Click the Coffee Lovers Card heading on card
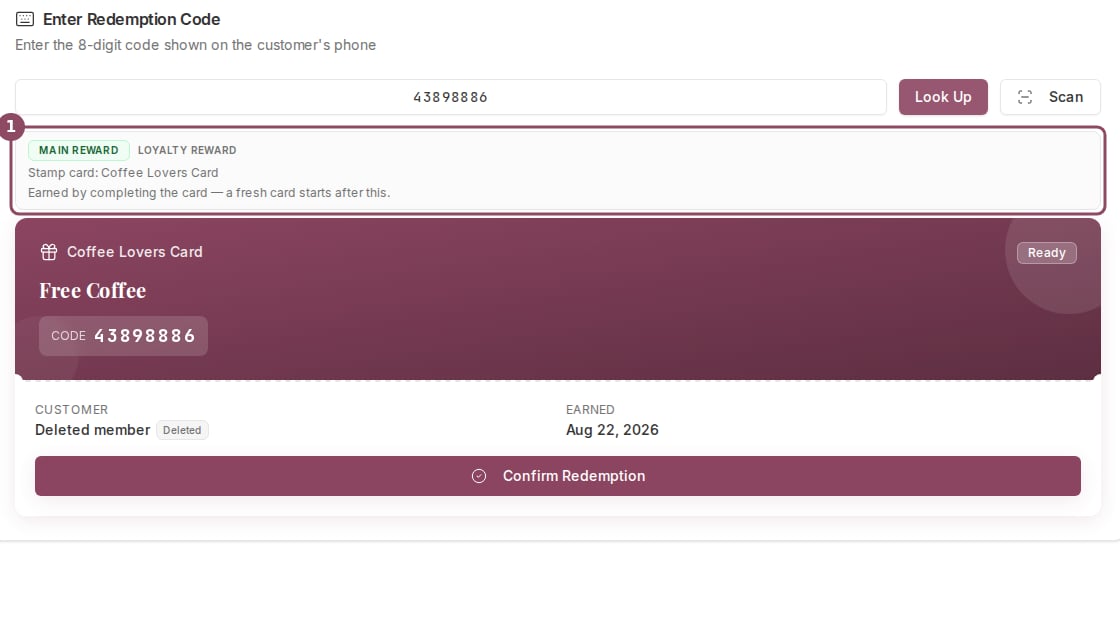 pyautogui.click(x=135, y=252)
